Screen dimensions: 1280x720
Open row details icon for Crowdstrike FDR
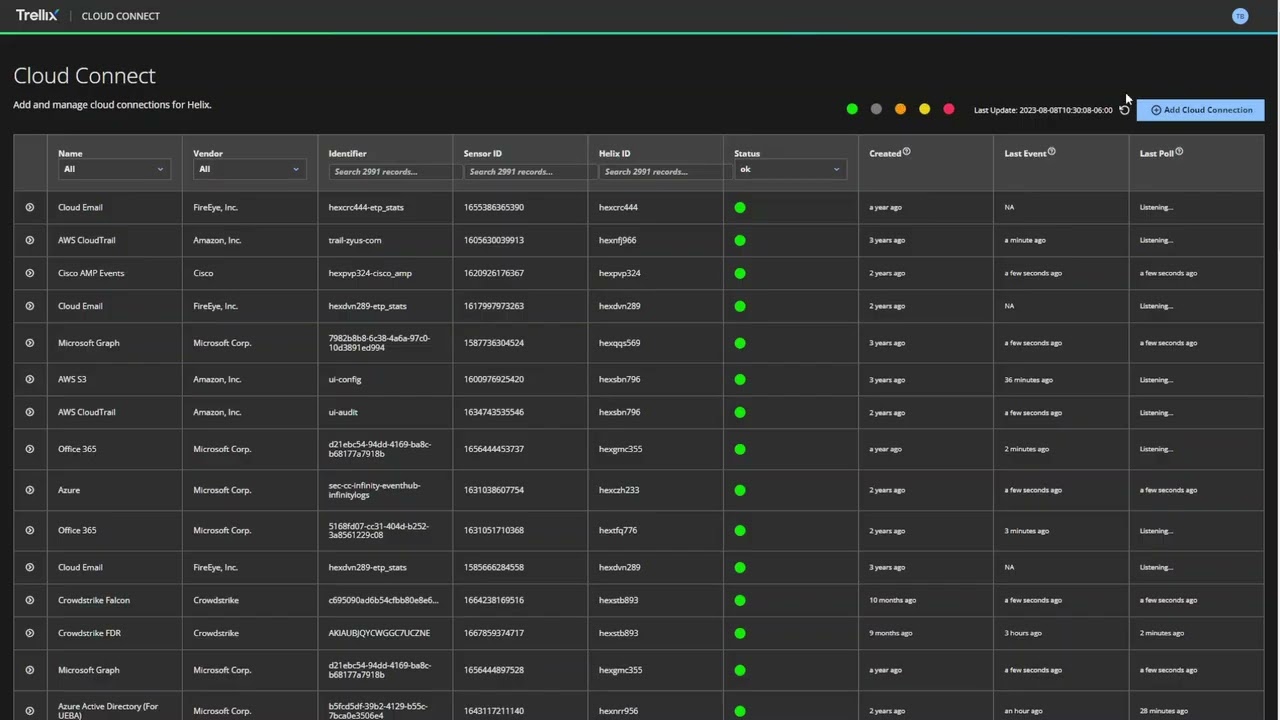pyautogui.click(x=30, y=633)
